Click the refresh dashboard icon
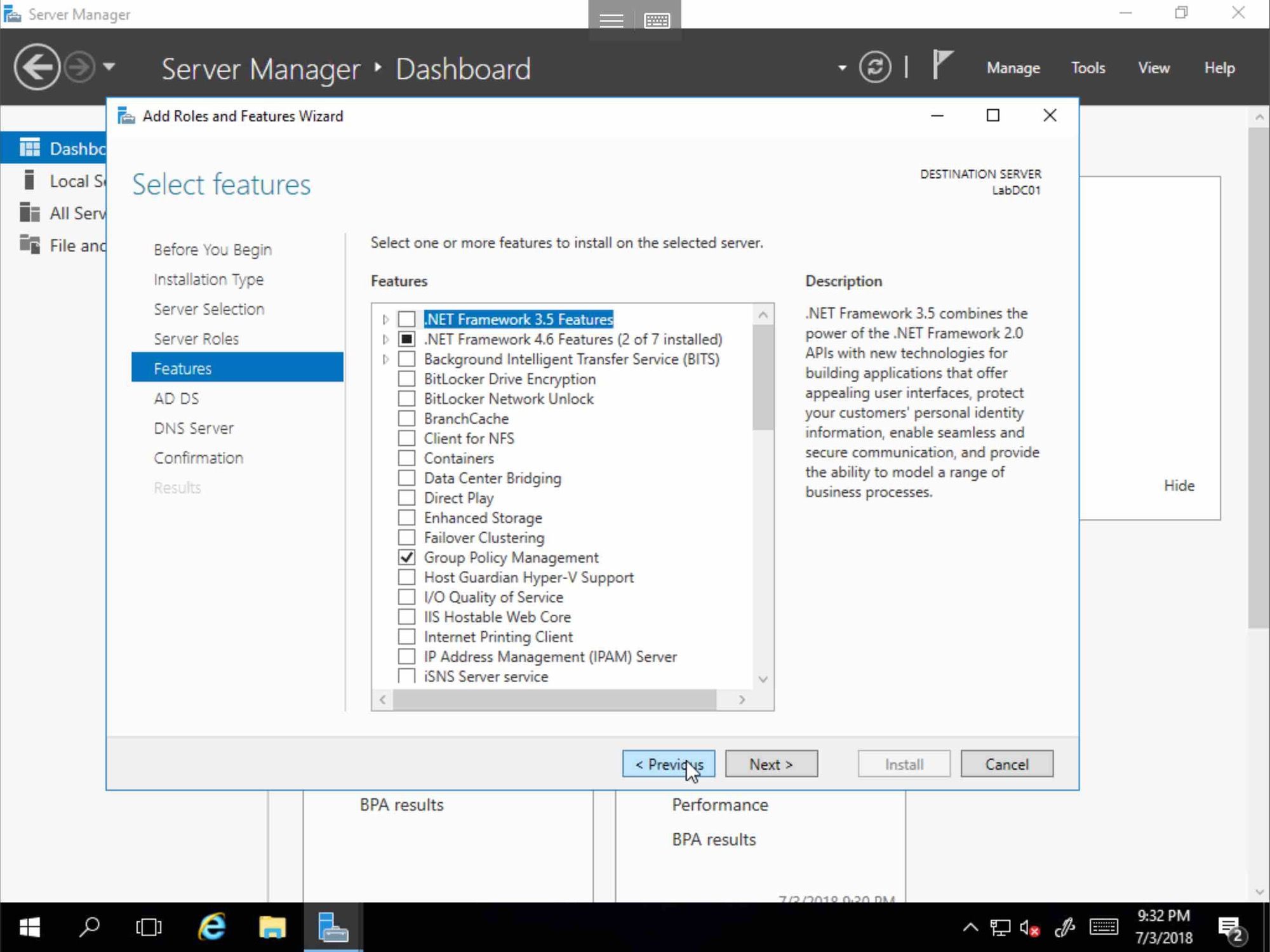1270x952 pixels. tap(875, 67)
